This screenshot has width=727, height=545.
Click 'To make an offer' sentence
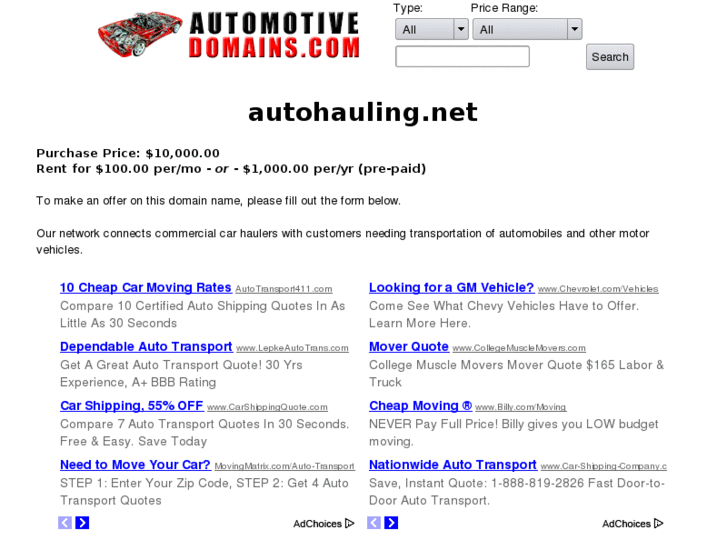pos(218,201)
